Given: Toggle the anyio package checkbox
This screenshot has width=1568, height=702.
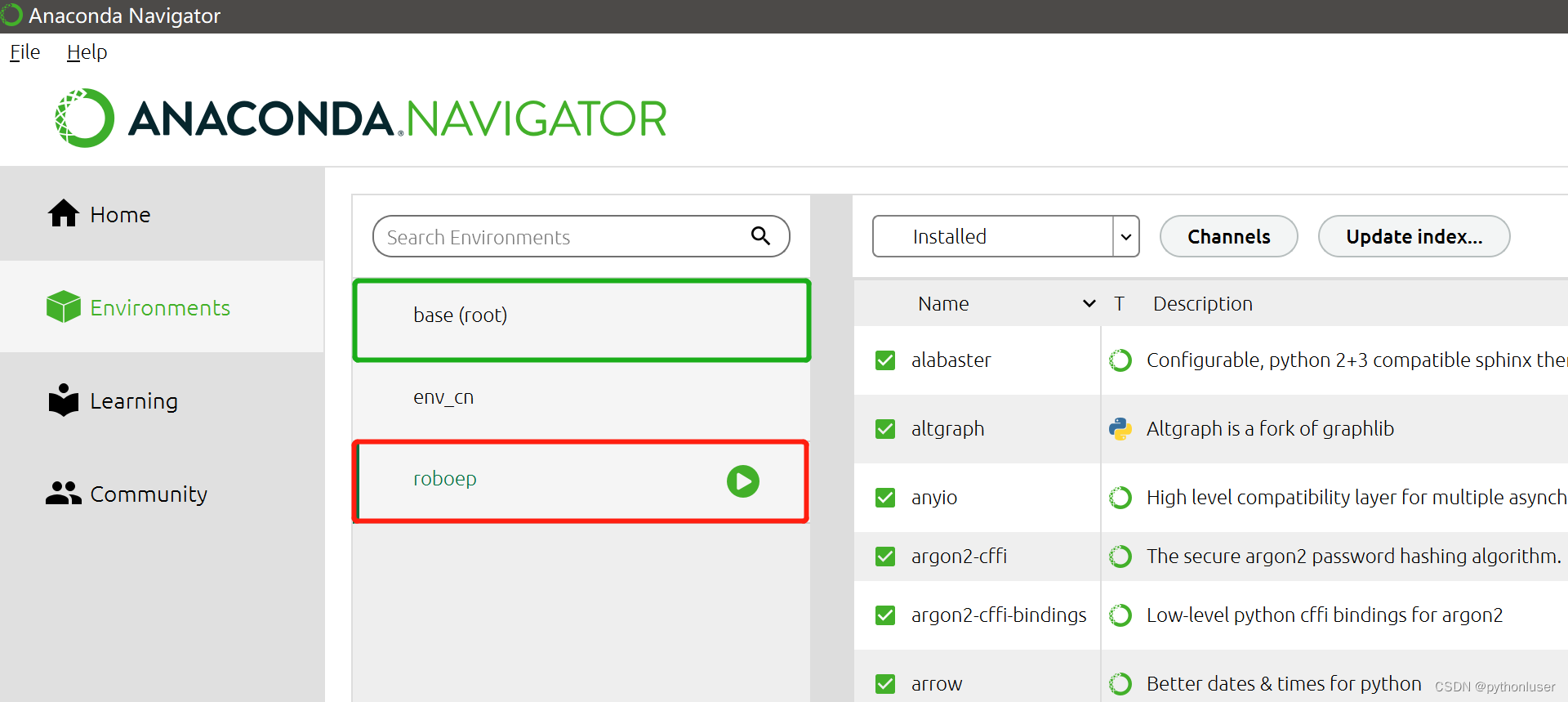Looking at the screenshot, I should [885, 498].
